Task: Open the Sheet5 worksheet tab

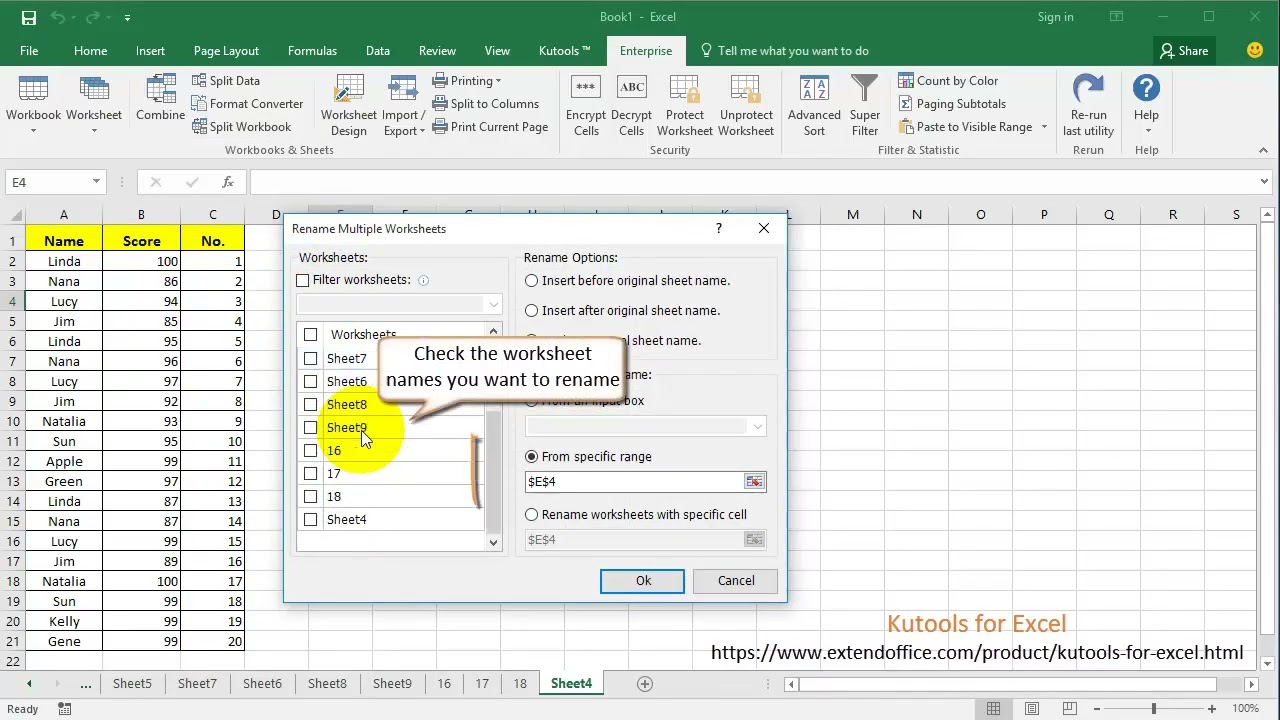Action: point(132,684)
